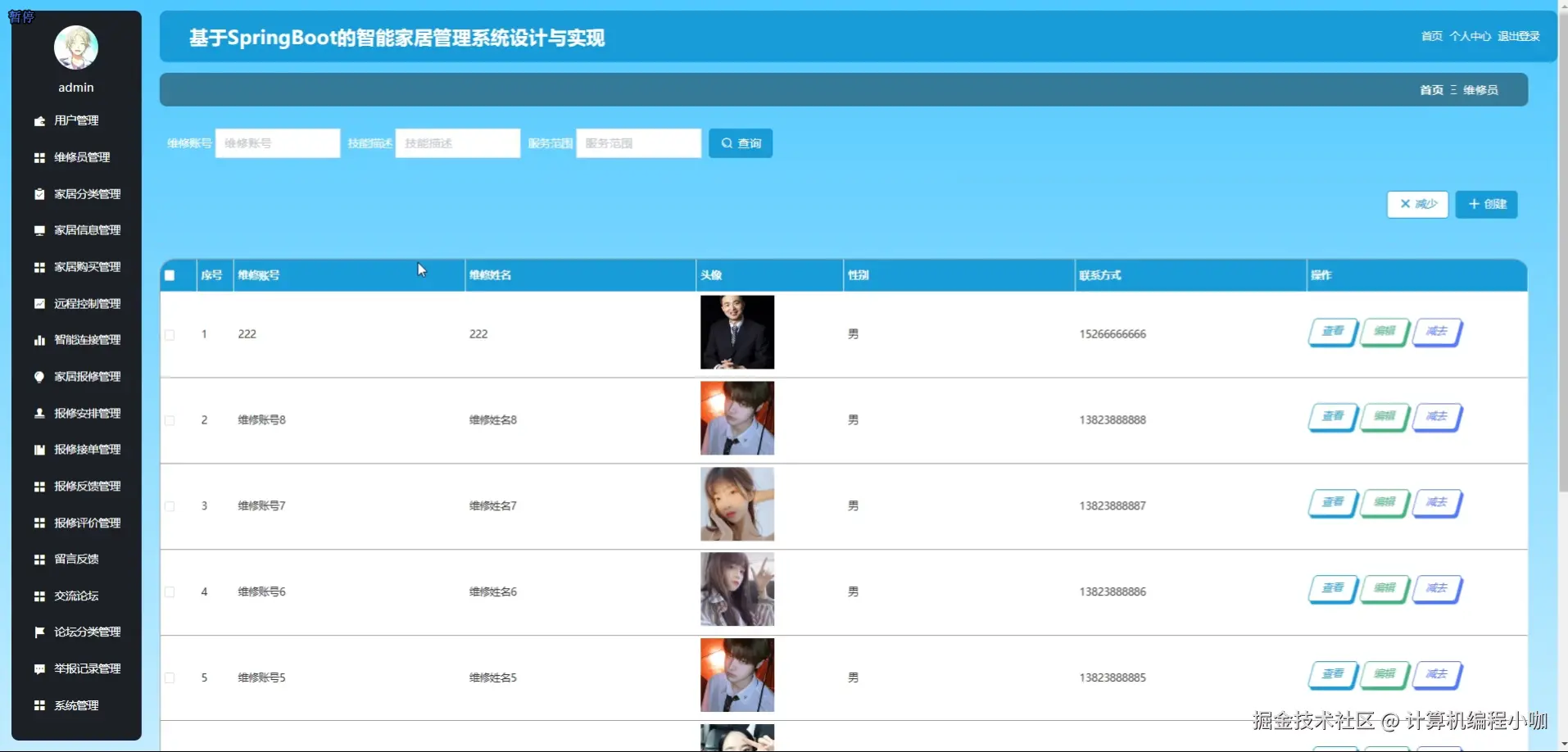
Task: Click 首页 in the breadcrumb bar
Action: point(1431,90)
